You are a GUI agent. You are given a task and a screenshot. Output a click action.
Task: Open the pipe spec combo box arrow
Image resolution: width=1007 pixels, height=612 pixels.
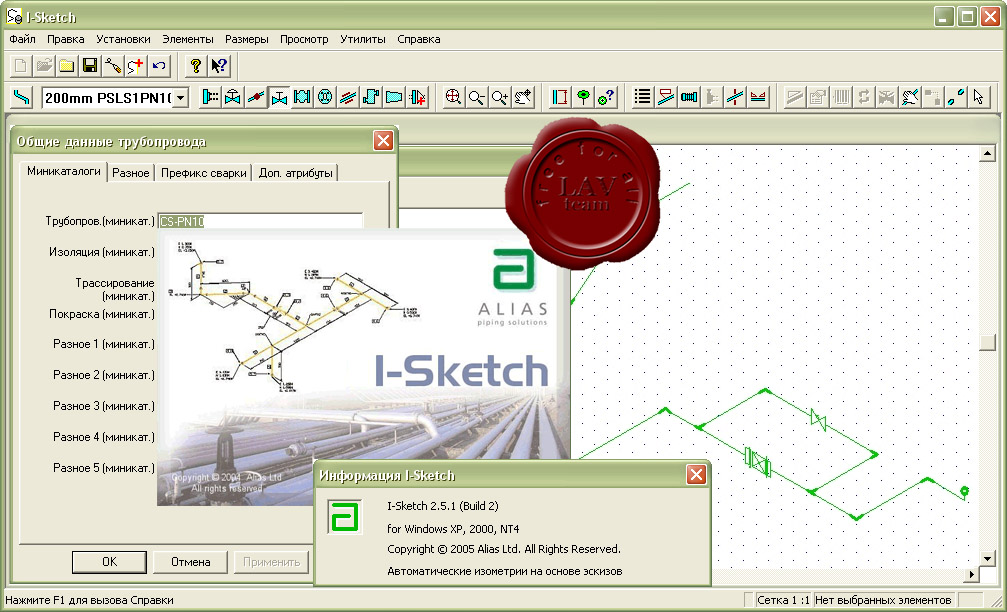(x=181, y=98)
